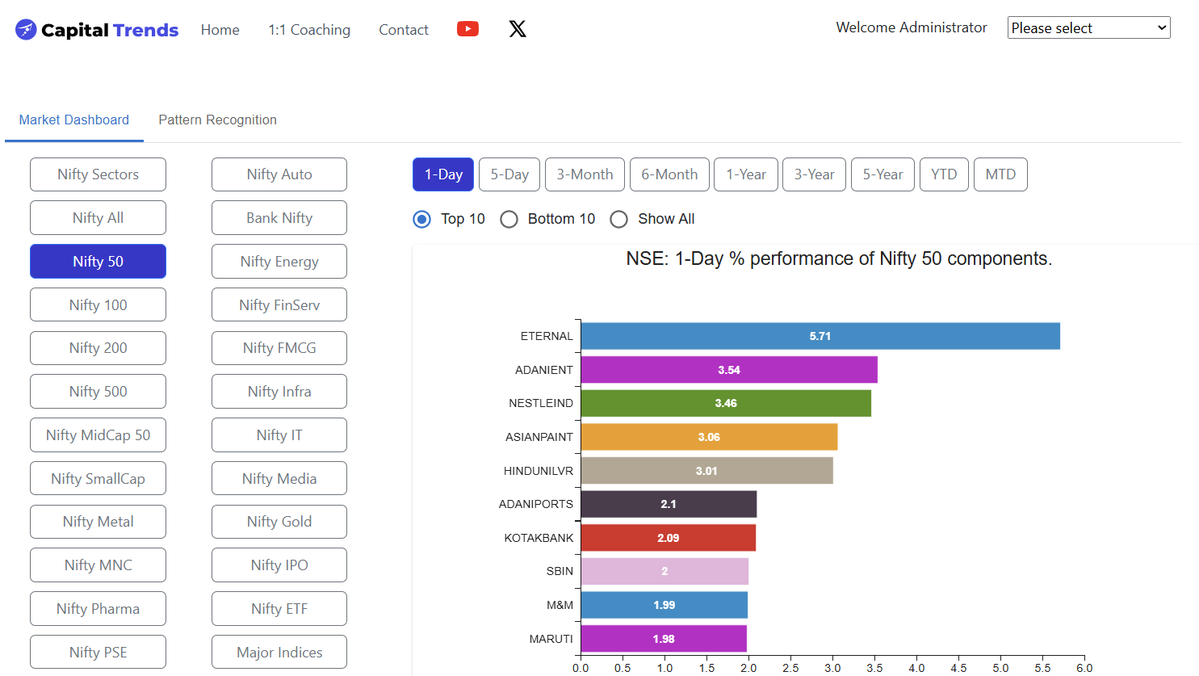Viewport: 1199px width, 676px height.
Task: Select the Nifty IT button
Action: [x=279, y=435]
